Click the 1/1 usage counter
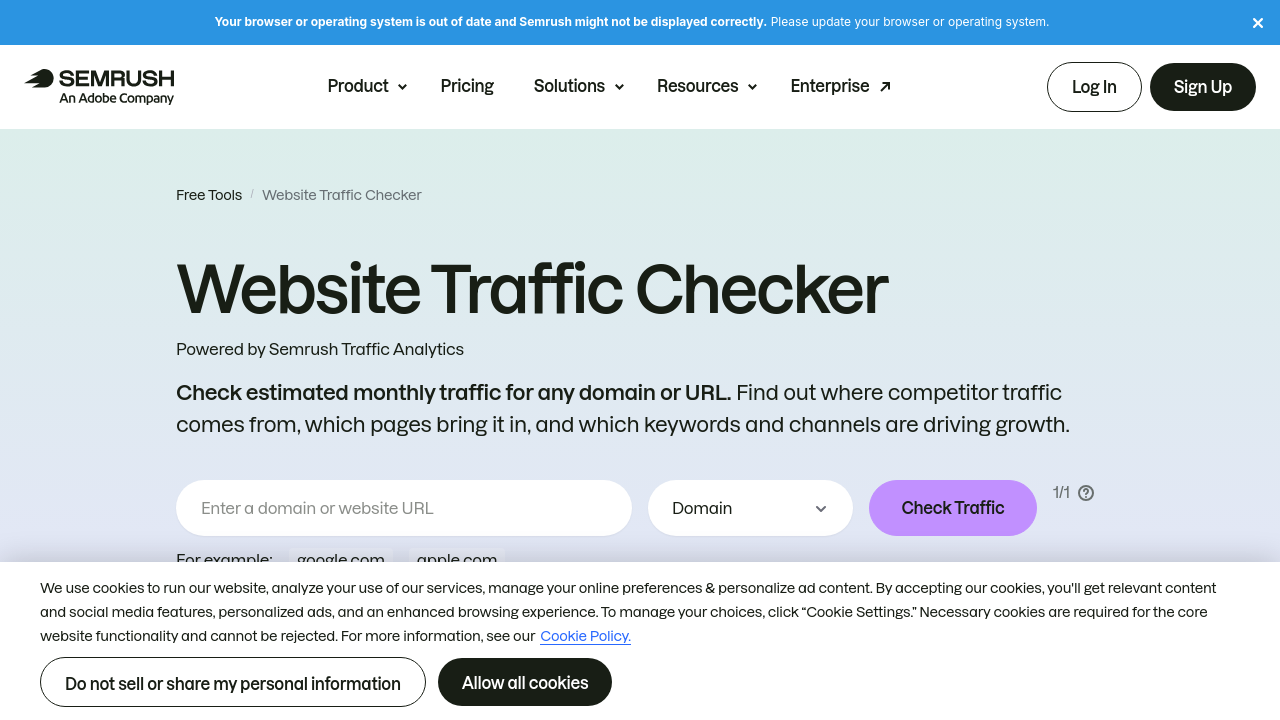This screenshot has height=720, width=1280. (x=1061, y=493)
